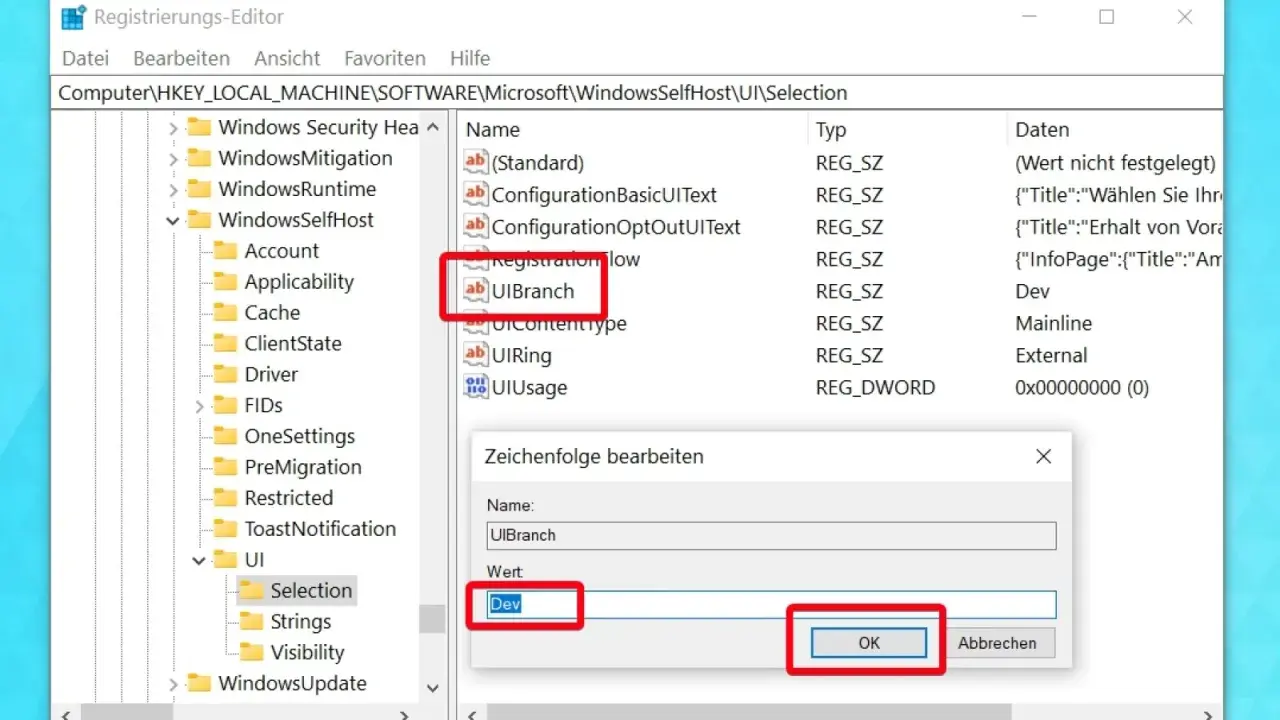The image size is (1280, 720).
Task: Select the ToastNotification folder icon
Action: (x=226, y=529)
